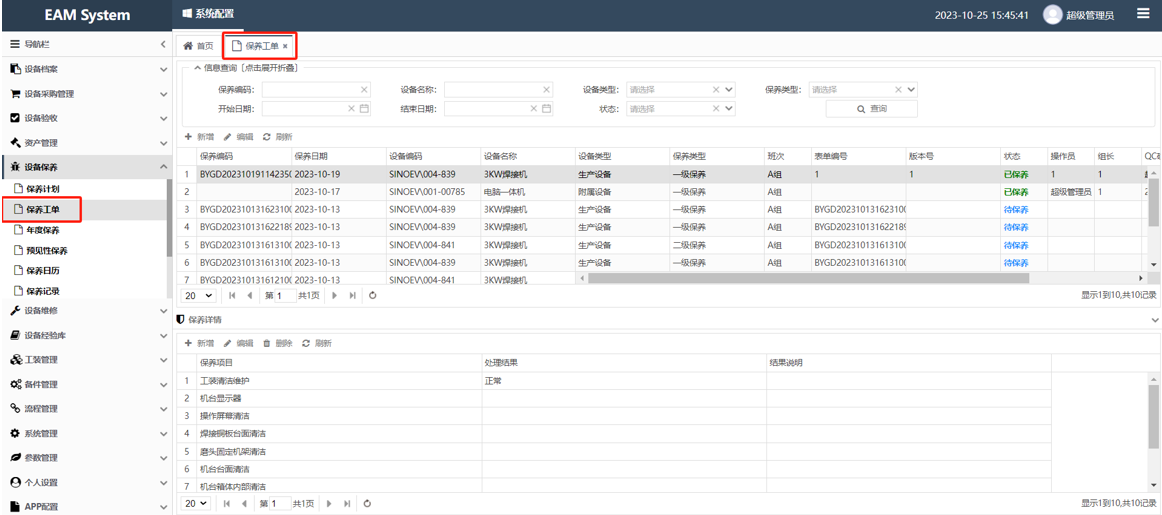Switch to the 首页 tab
Viewport: 1162px width, 515px height.
coord(198,46)
